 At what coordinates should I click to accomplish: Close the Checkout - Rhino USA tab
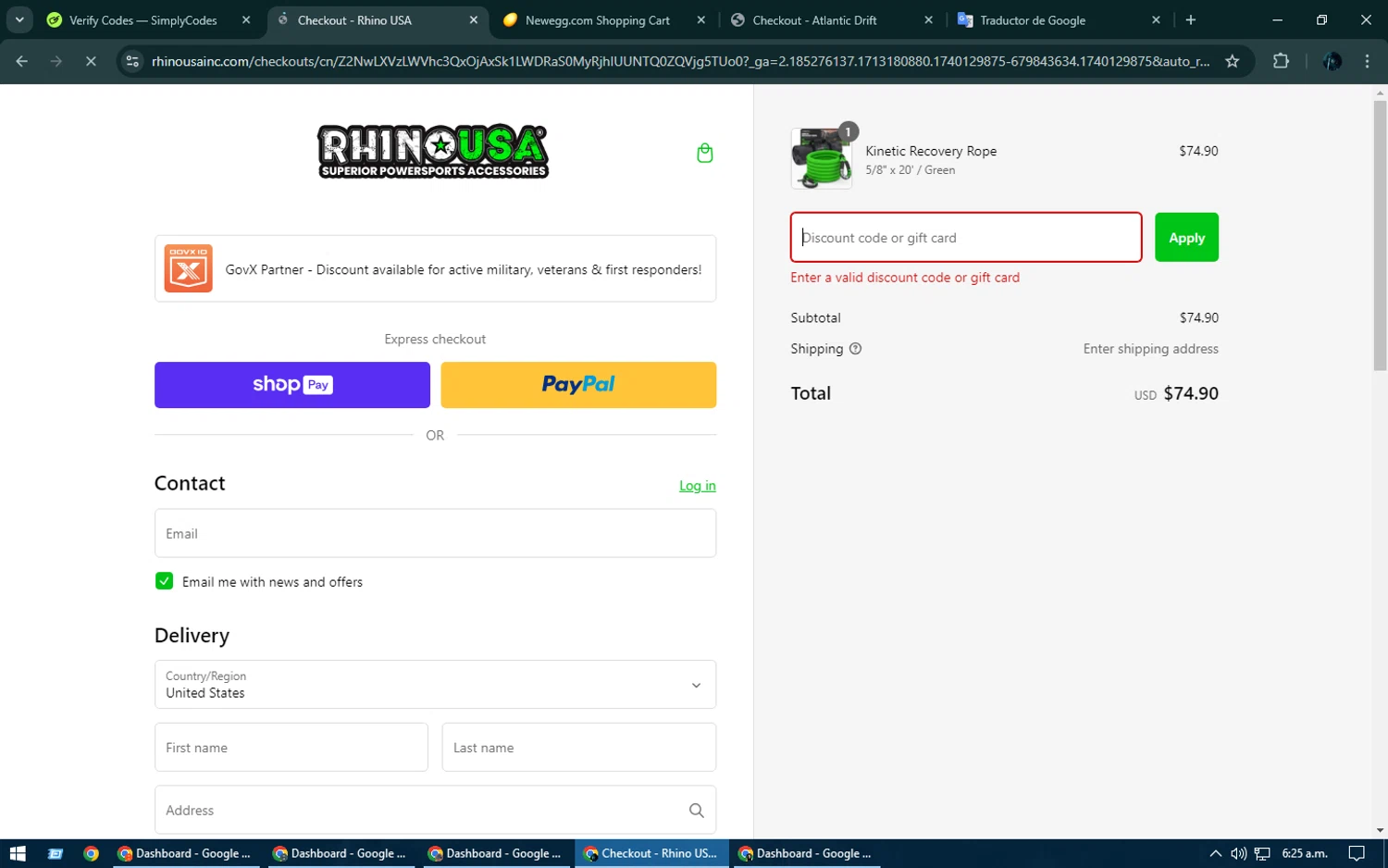[474, 20]
